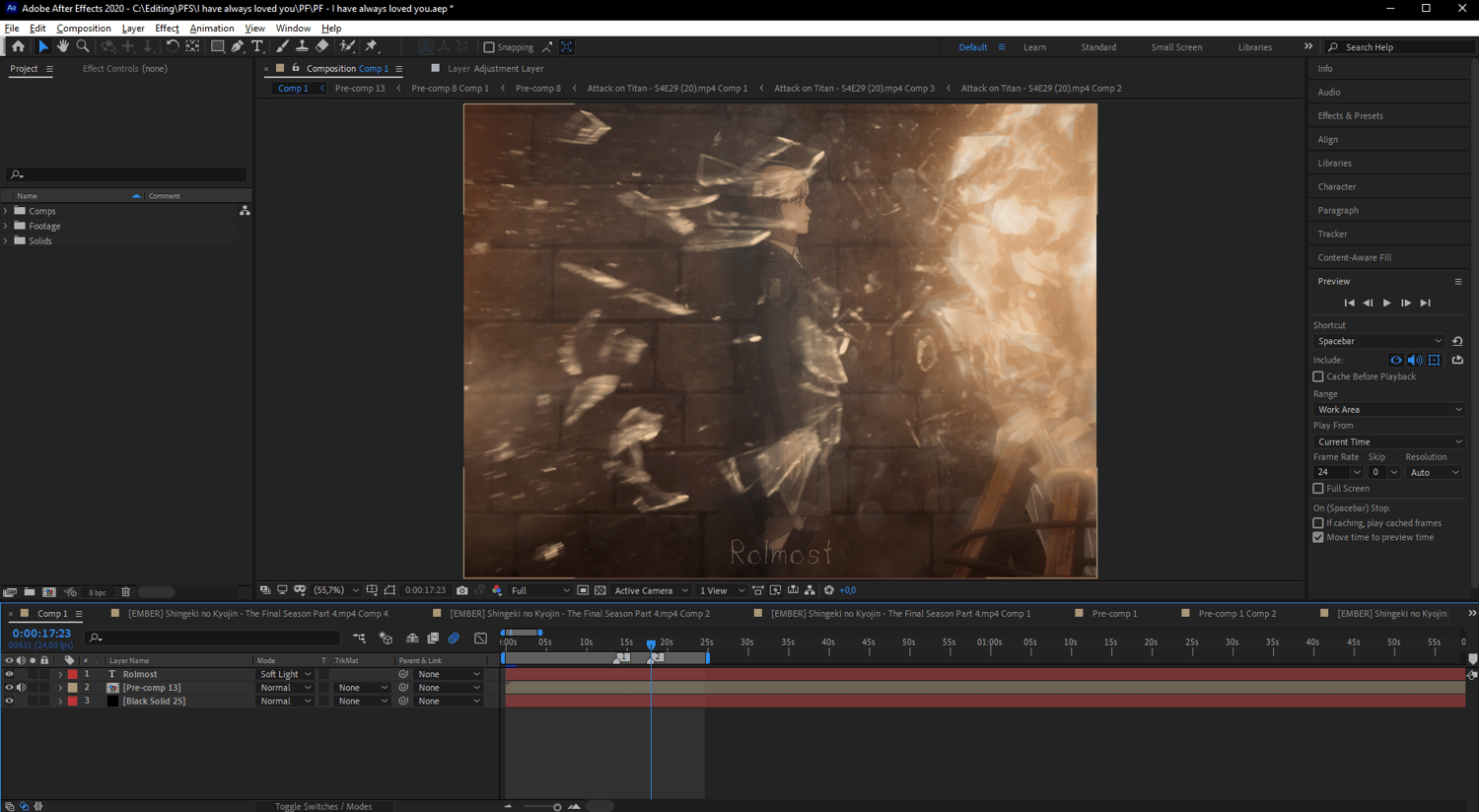The height and width of the screenshot is (812, 1479).
Task: Play the preview
Action: tap(1386, 304)
